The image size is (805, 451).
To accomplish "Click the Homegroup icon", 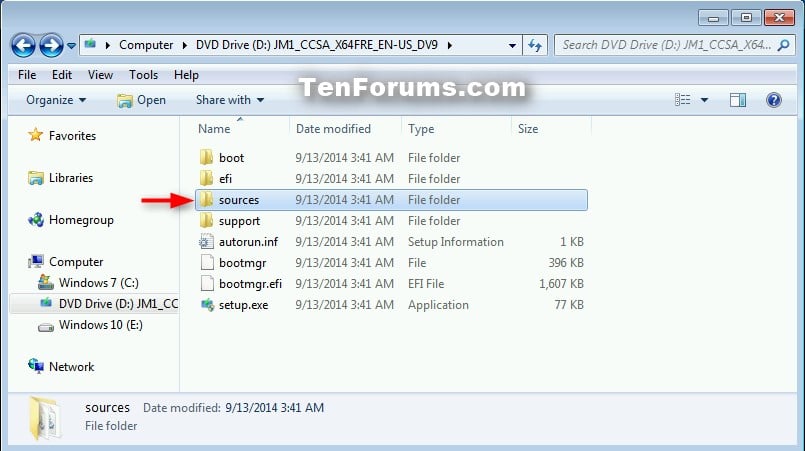I will click(x=36, y=220).
